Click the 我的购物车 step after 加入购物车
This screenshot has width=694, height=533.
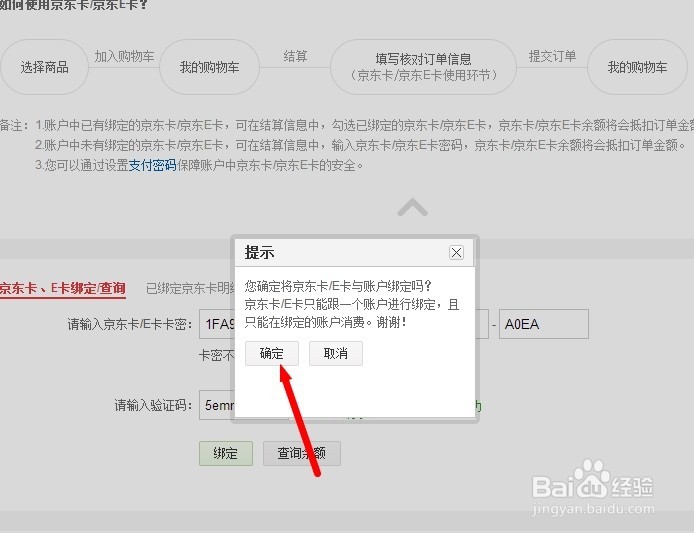pos(209,67)
